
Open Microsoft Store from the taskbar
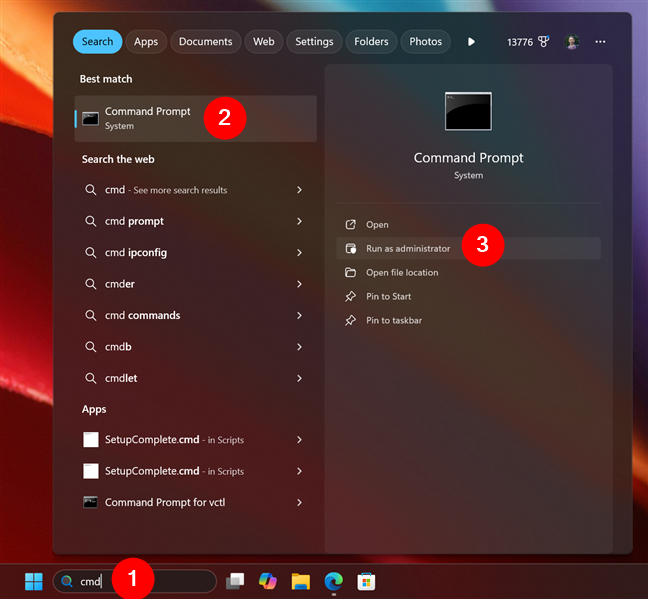pos(366,581)
